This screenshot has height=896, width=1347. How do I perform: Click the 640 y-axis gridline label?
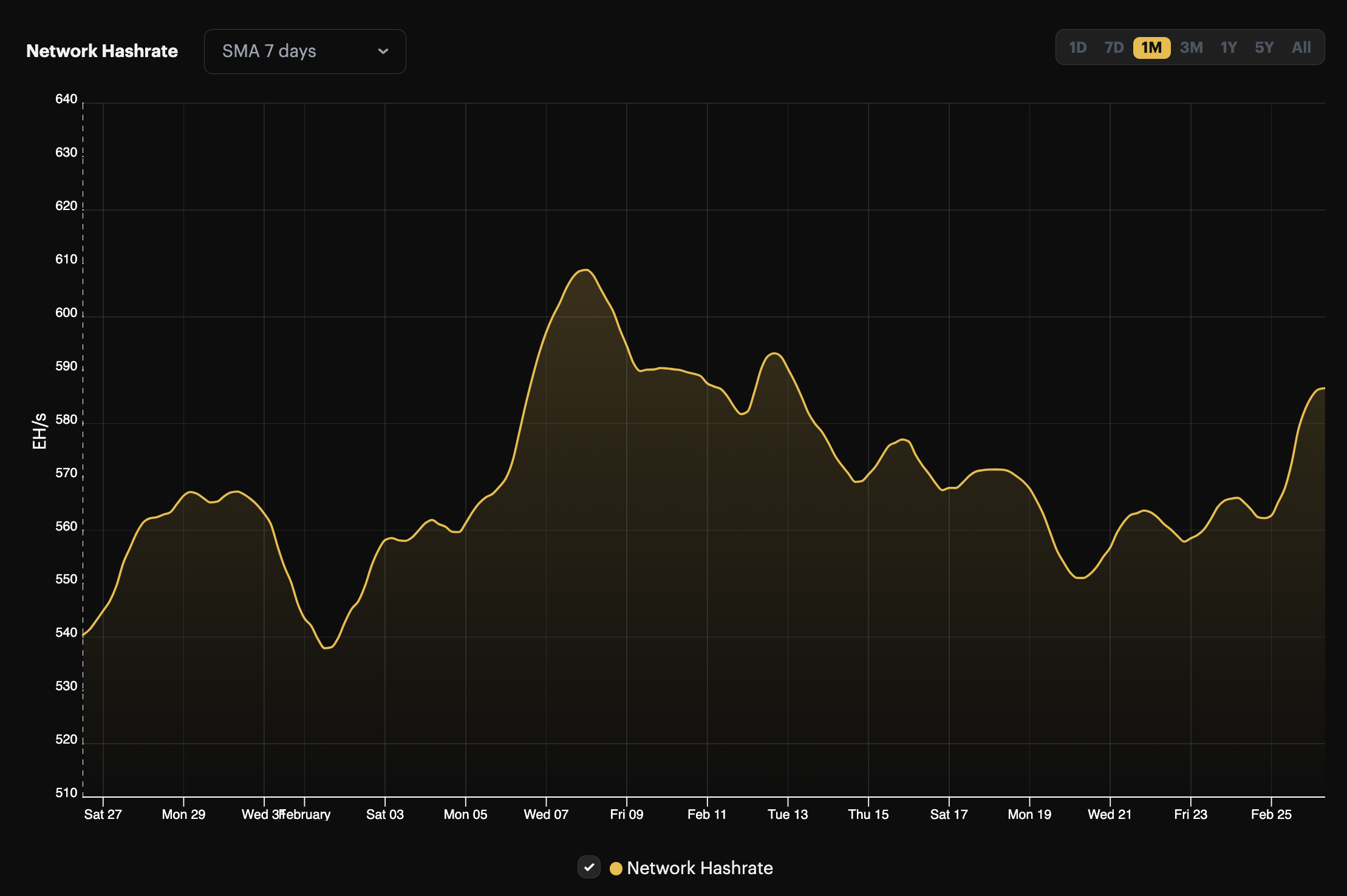66,98
